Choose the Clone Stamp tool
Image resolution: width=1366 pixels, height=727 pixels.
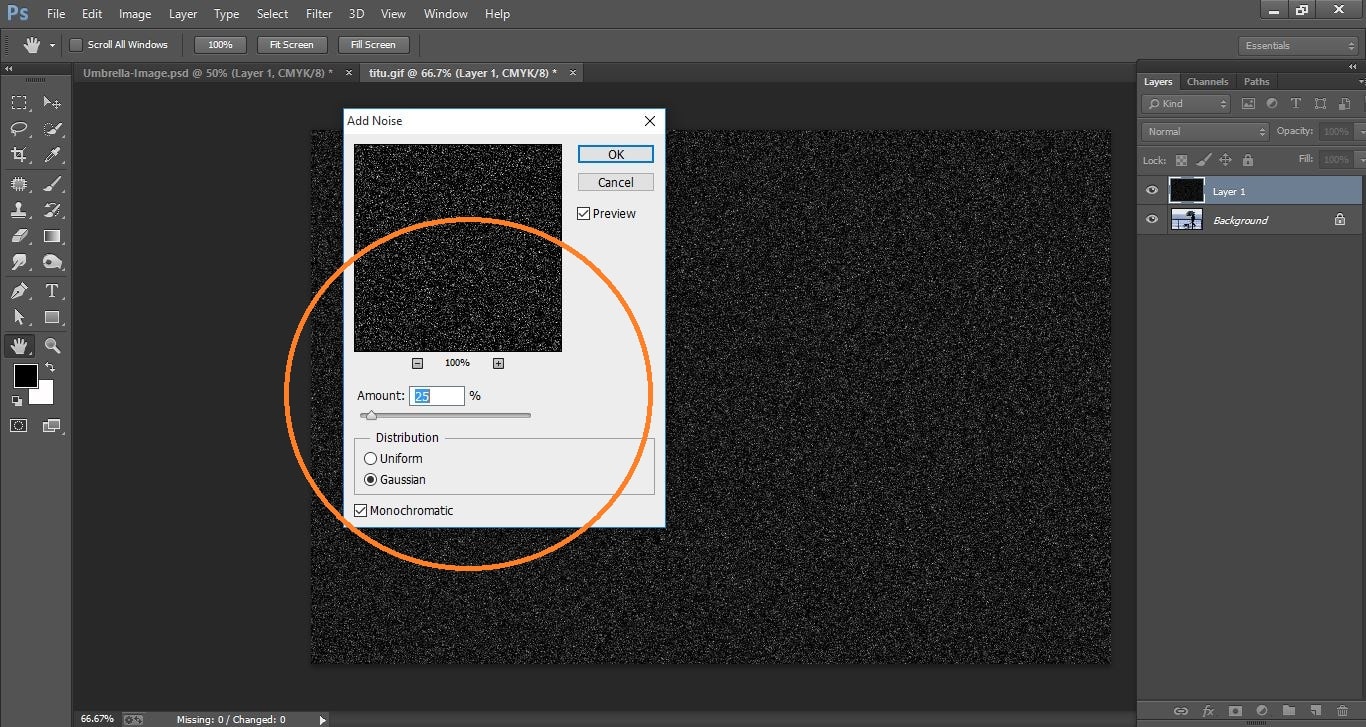[x=19, y=210]
